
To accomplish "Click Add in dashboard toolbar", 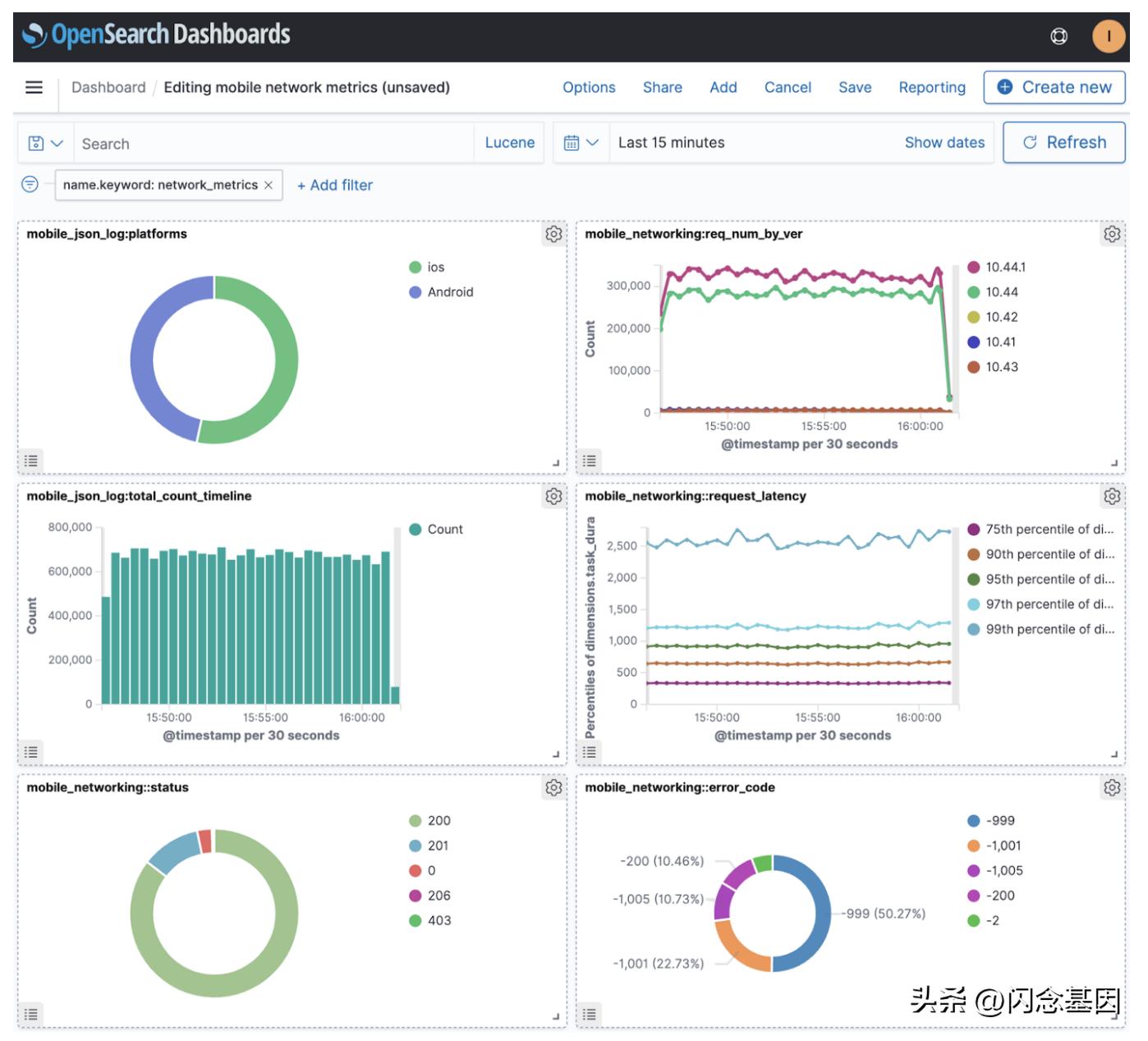I will [723, 87].
